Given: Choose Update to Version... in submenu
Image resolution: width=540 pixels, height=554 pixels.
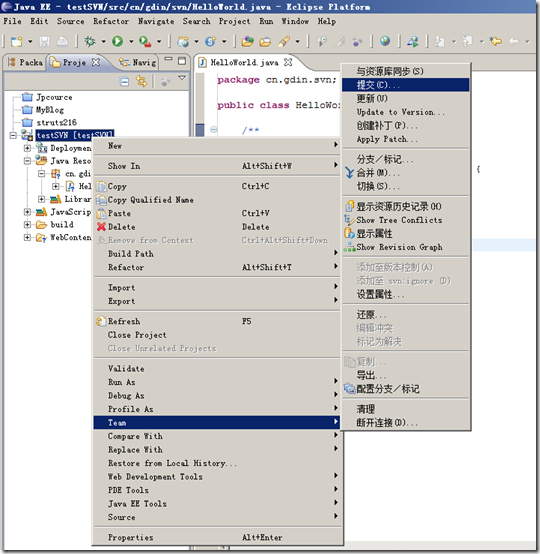Looking at the screenshot, I should (405, 112).
